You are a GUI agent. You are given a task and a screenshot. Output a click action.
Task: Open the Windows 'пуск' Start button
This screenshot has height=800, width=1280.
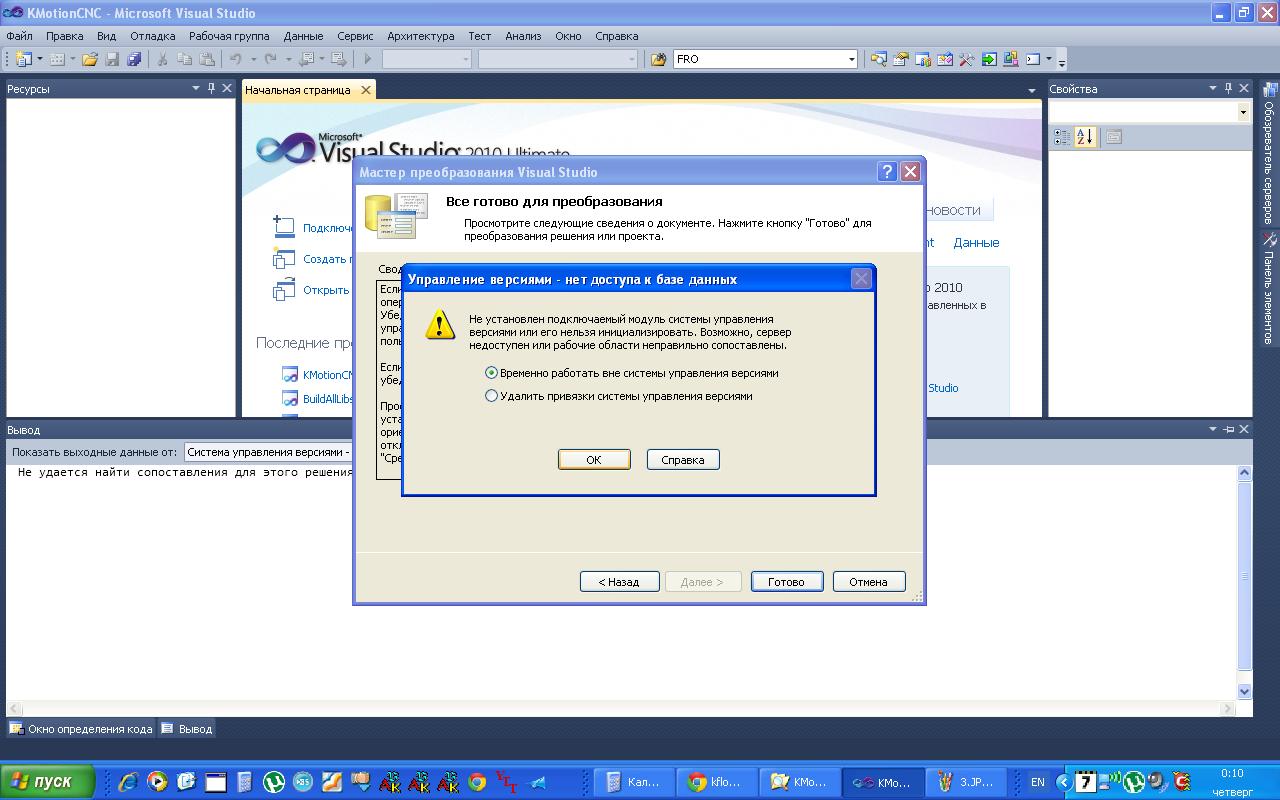48,782
